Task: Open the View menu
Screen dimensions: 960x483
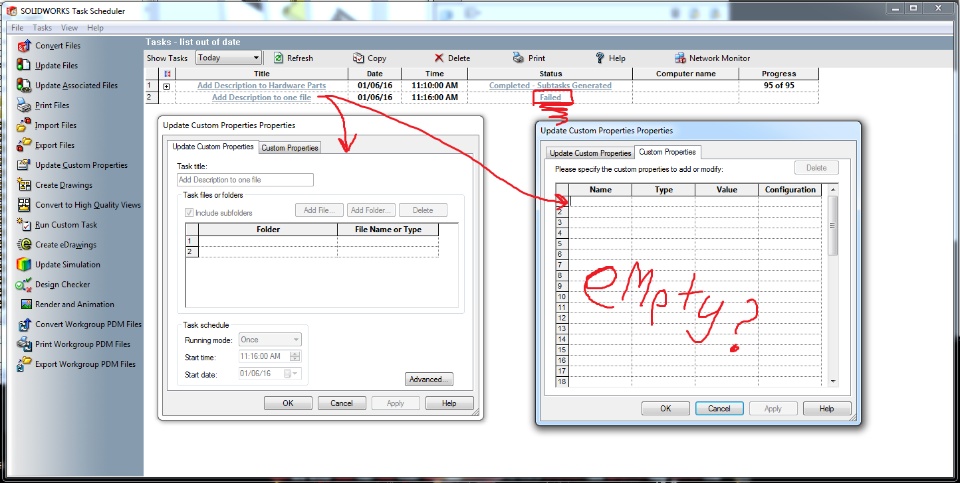Action: [x=69, y=28]
